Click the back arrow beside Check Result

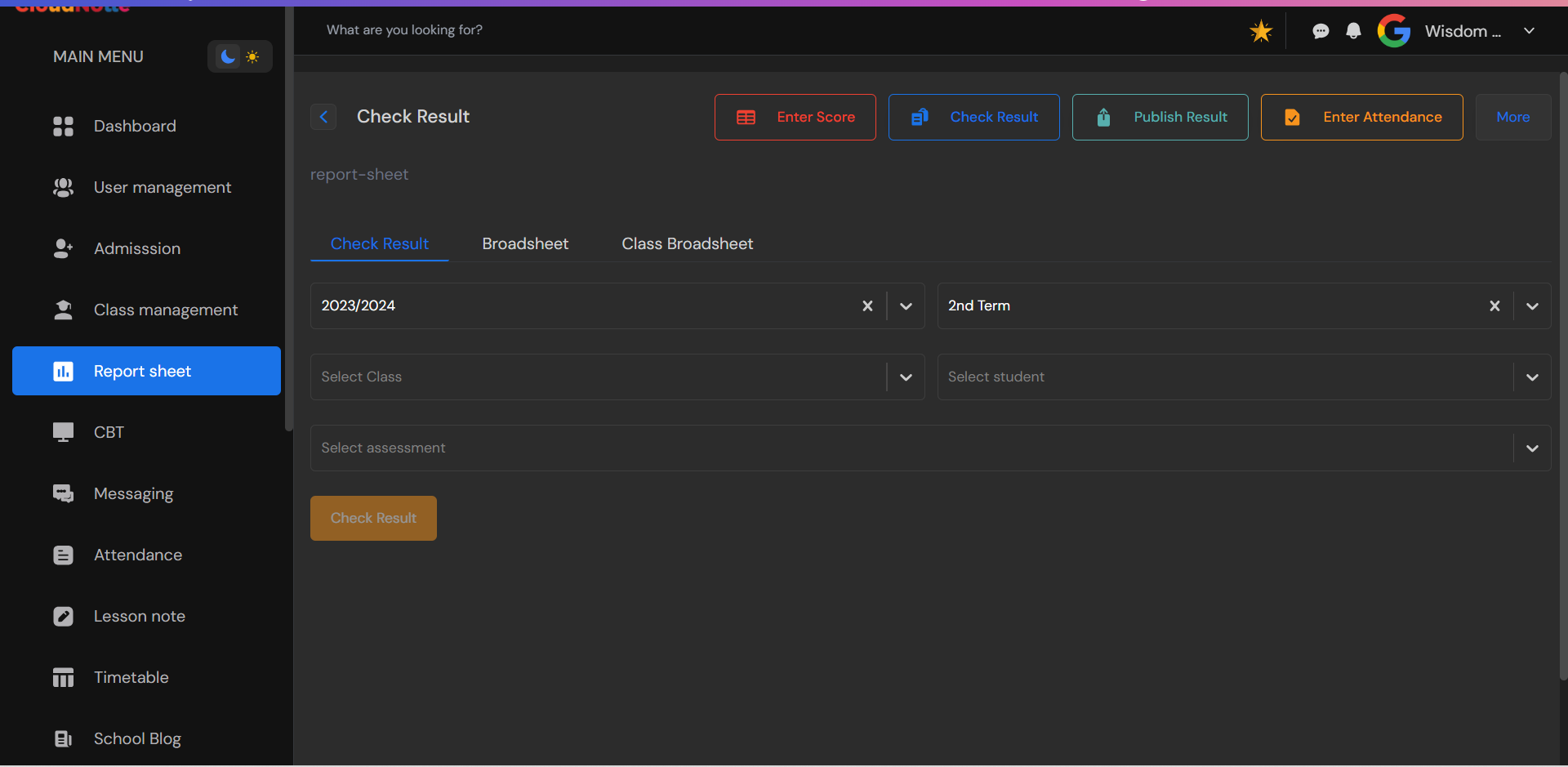[x=323, y=117]
